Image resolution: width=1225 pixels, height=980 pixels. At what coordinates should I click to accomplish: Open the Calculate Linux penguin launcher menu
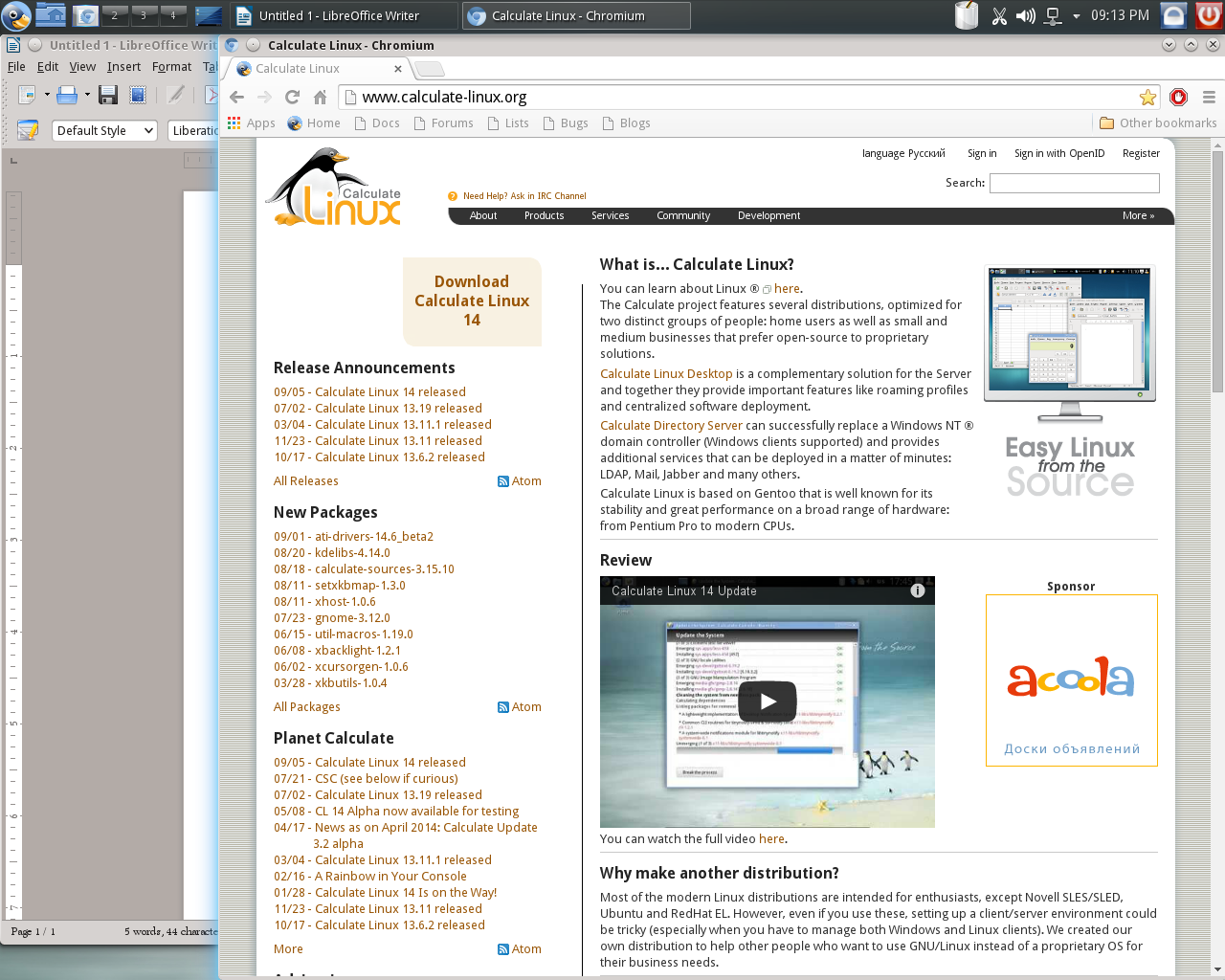(x=16, y=15)
